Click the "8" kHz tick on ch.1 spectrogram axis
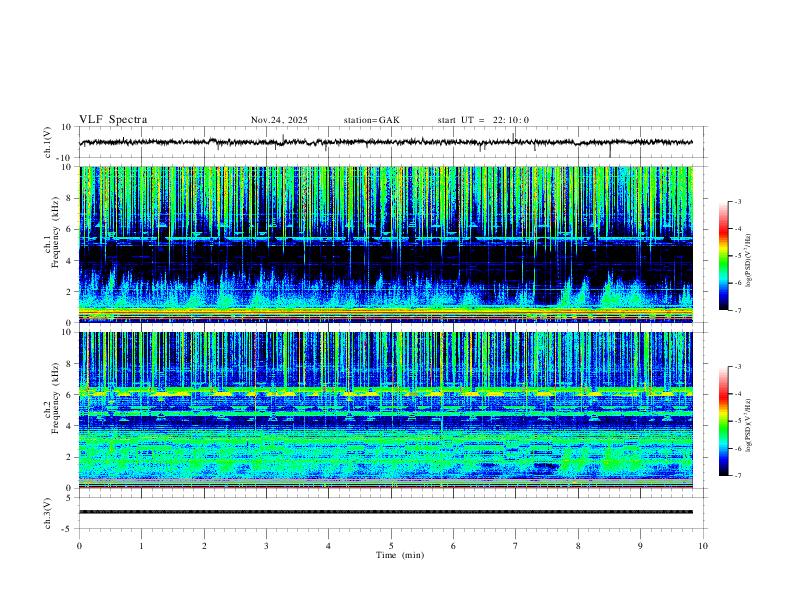792x612 pixels. coord(70,198)
